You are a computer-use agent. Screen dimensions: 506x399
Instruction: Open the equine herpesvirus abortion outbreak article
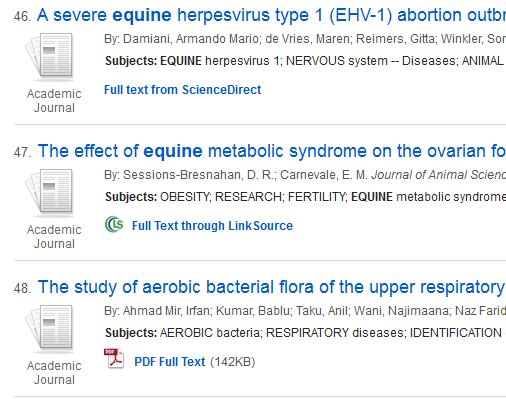coord(271,15)
